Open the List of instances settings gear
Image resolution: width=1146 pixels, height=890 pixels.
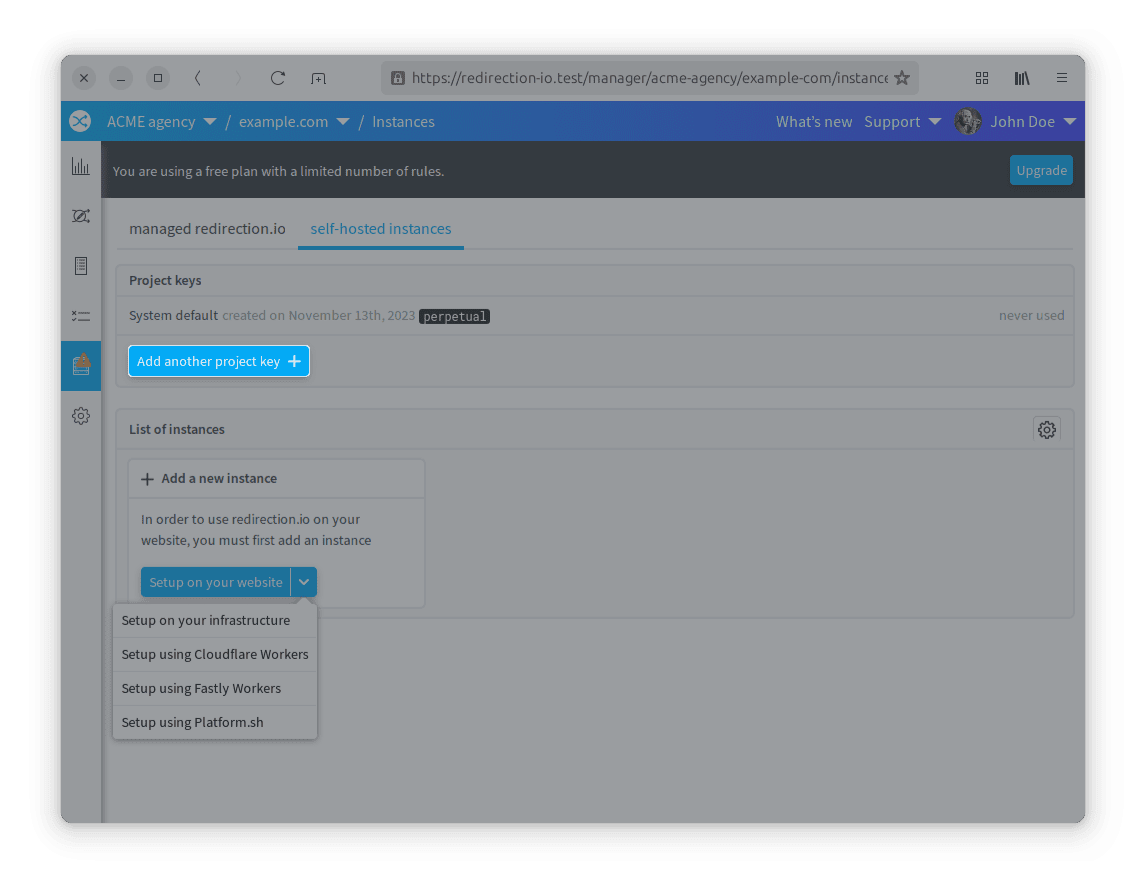pyautogui.click(x=1046, y=429)
